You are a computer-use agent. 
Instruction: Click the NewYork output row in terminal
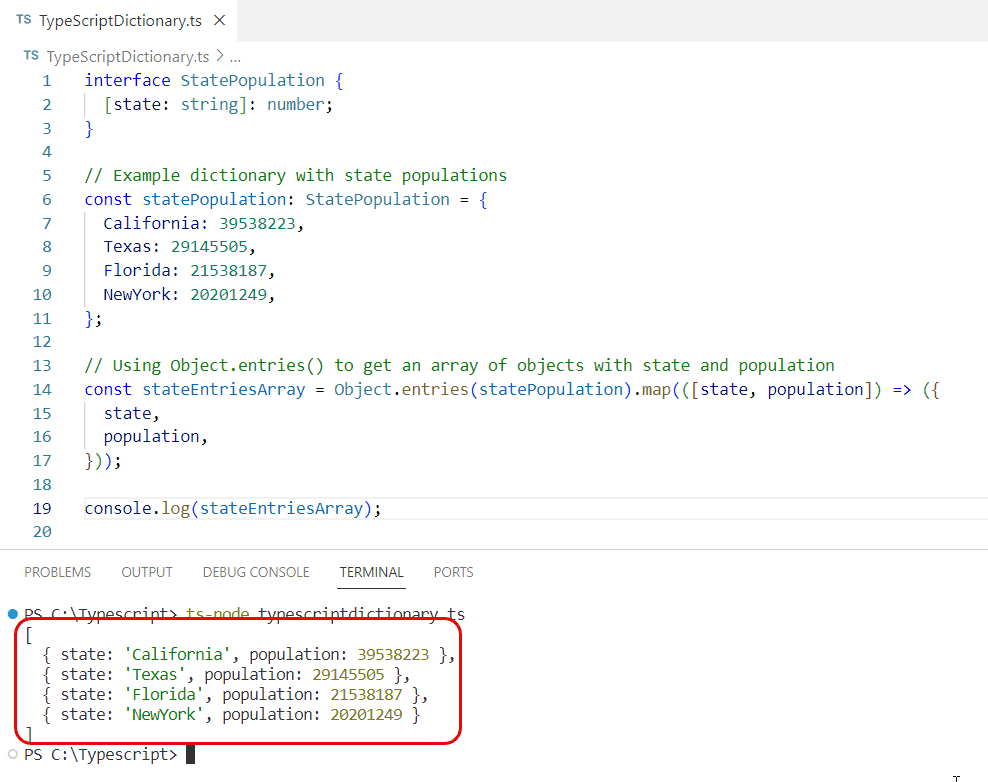pyautogui.click(x=231, y=715)
